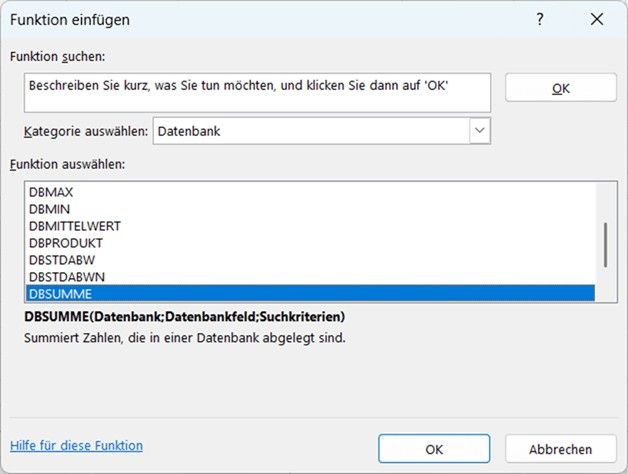This screenshot has width=628, height=474.
Task: Close the Funktion einfügen dialog
Action: tap(597, 19)
